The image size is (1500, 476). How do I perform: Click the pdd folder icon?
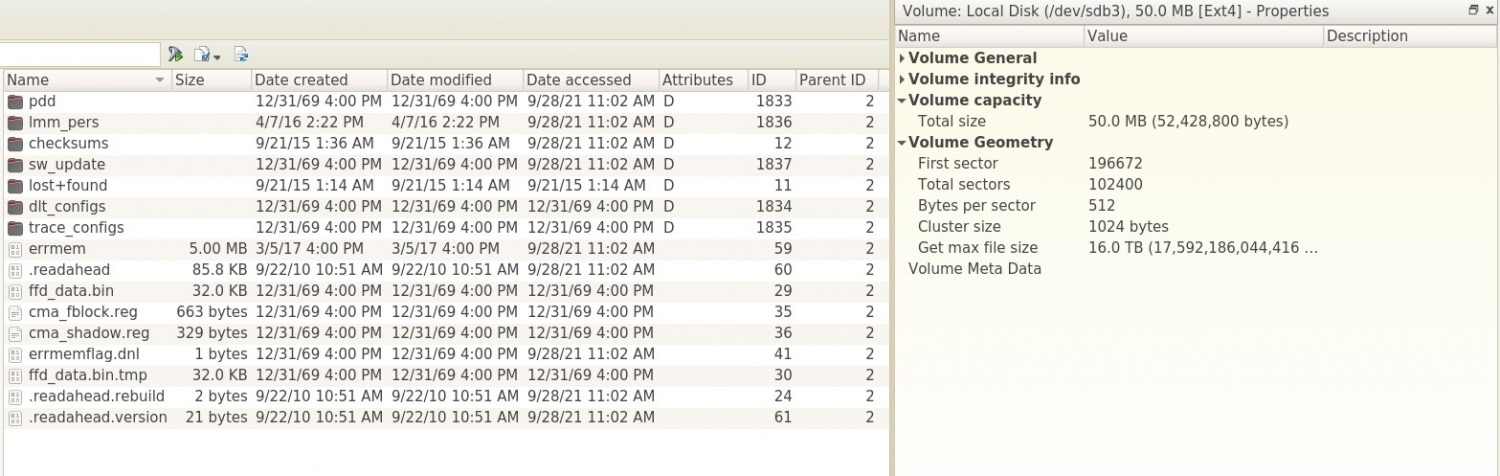coord(15,101)
